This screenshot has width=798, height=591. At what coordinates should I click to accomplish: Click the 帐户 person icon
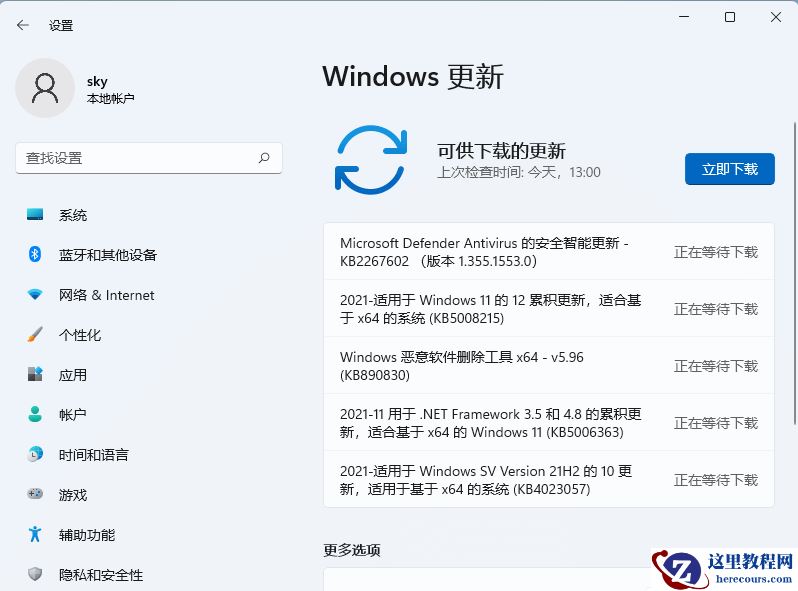coord(35,414)
